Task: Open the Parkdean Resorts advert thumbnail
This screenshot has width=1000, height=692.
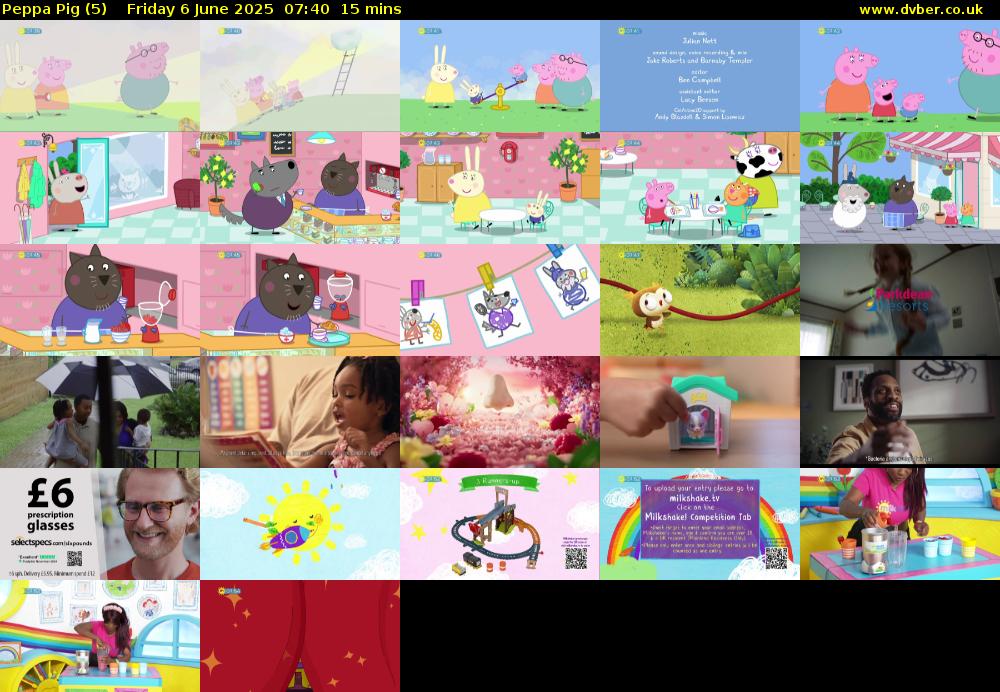Action: coord(900,300)
